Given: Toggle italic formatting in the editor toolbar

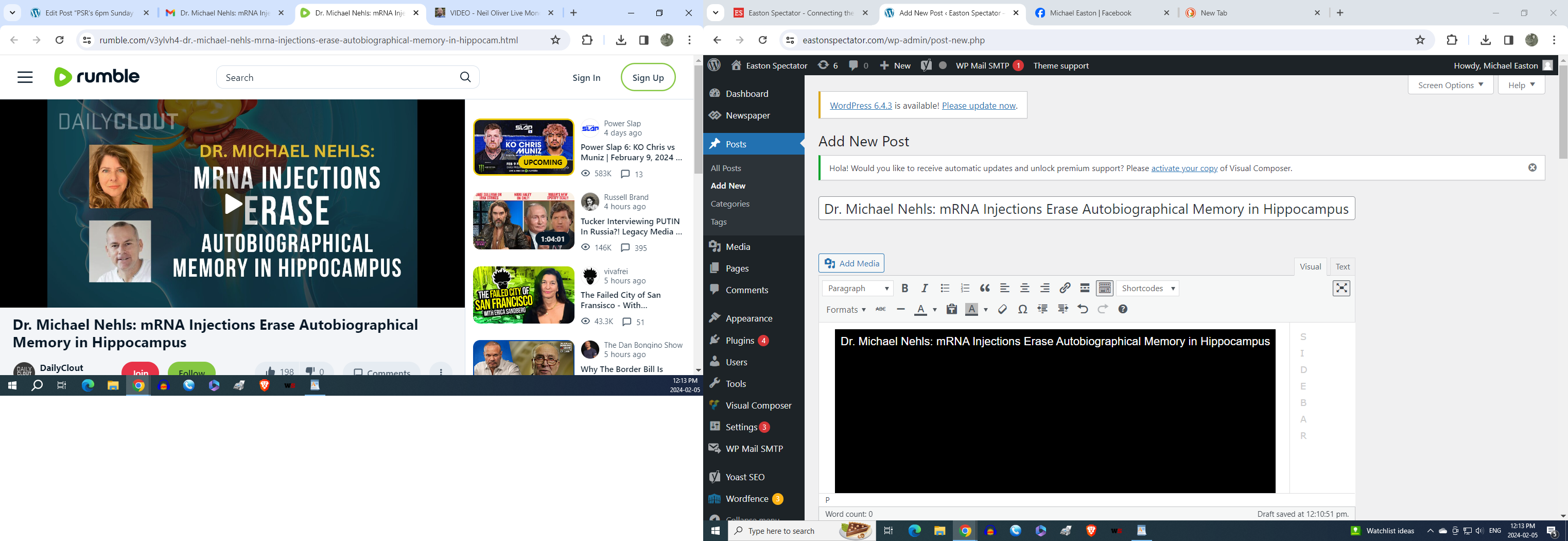Looking at the screenshot, I should click(925, 288).
